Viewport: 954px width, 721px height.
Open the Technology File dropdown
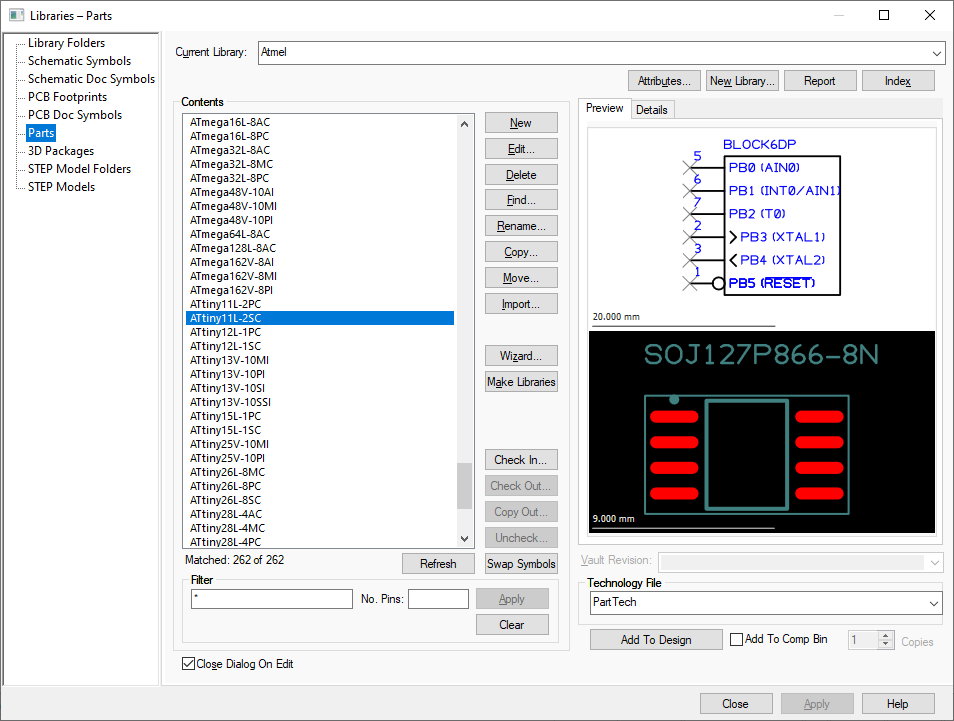933,603
